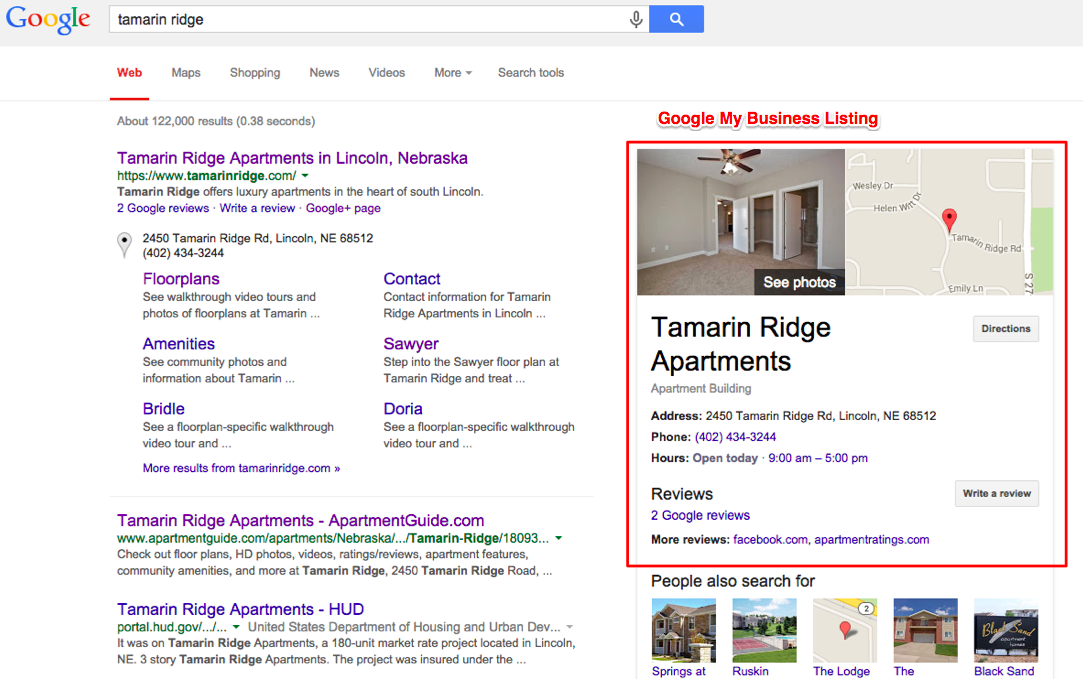Viewport: 1083px width, 679px height.
Task: Click the Springs at link text
Action: click(679, 671)
